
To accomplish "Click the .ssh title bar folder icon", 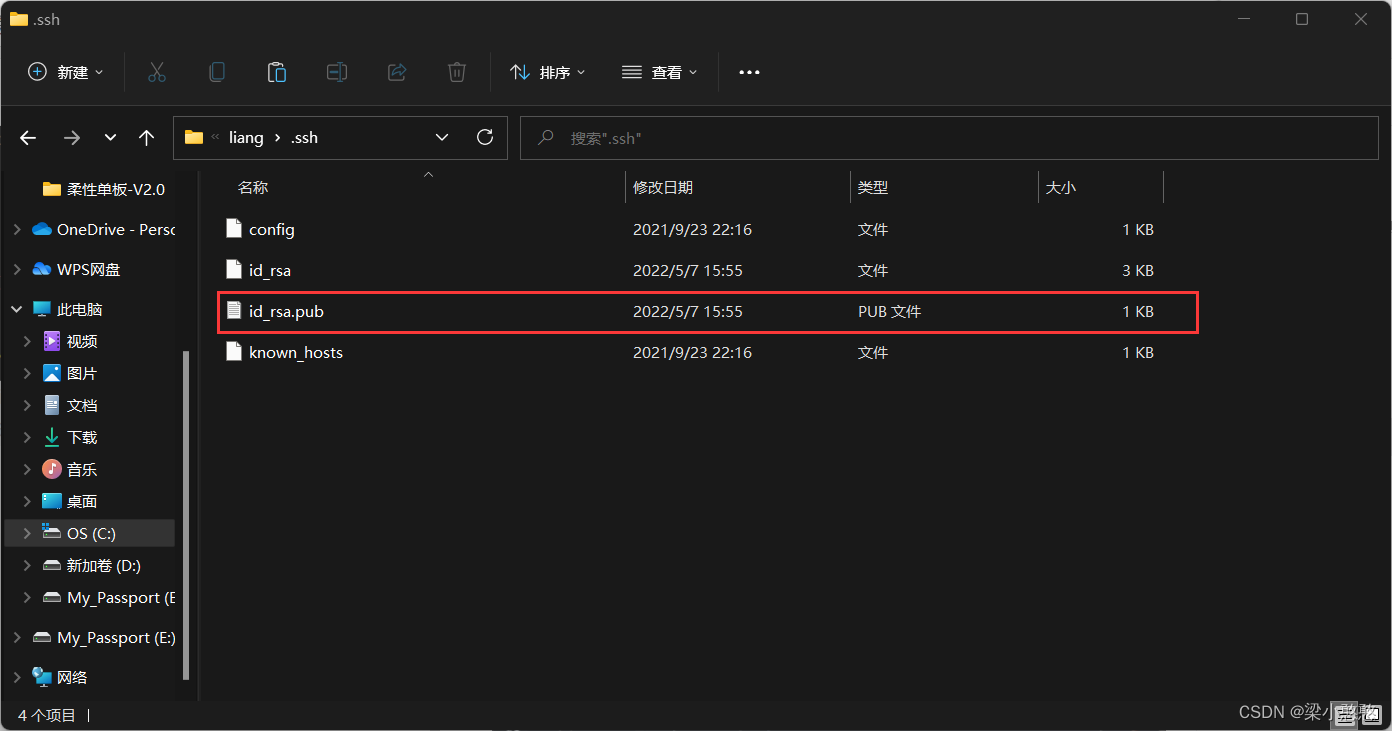I will [19, 18].
